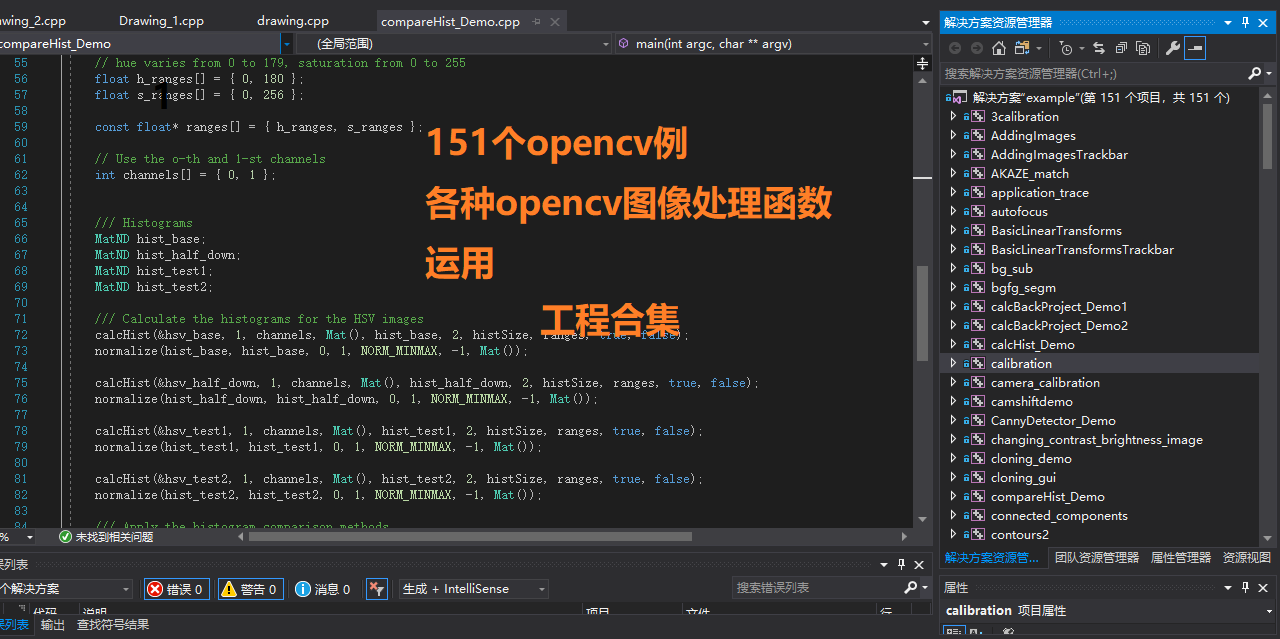Select the CannyDetector_Demo project
1280x639 pixels.
point(1053,421)
